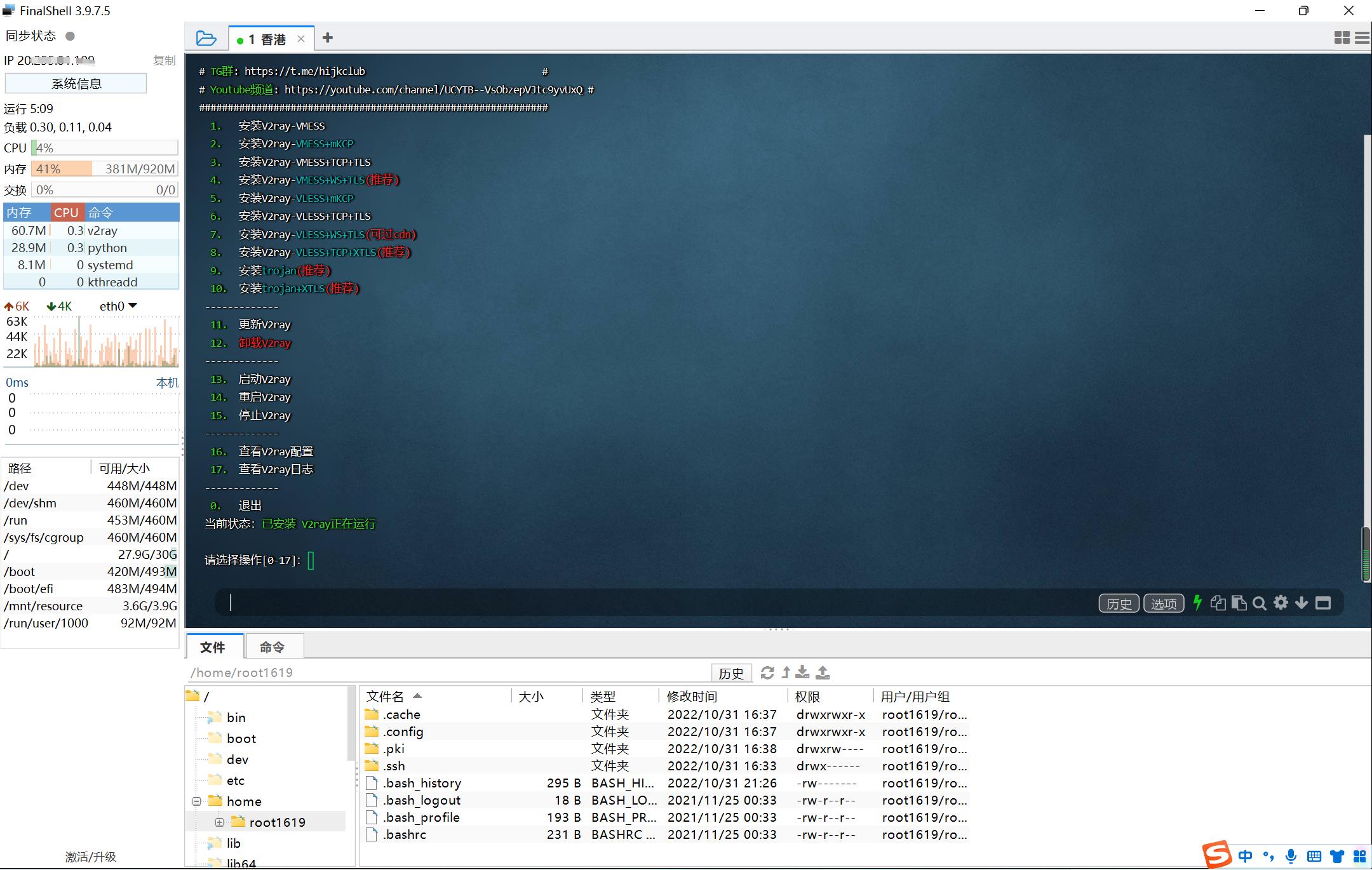Select the .bashrc file row

click(666, 834)
